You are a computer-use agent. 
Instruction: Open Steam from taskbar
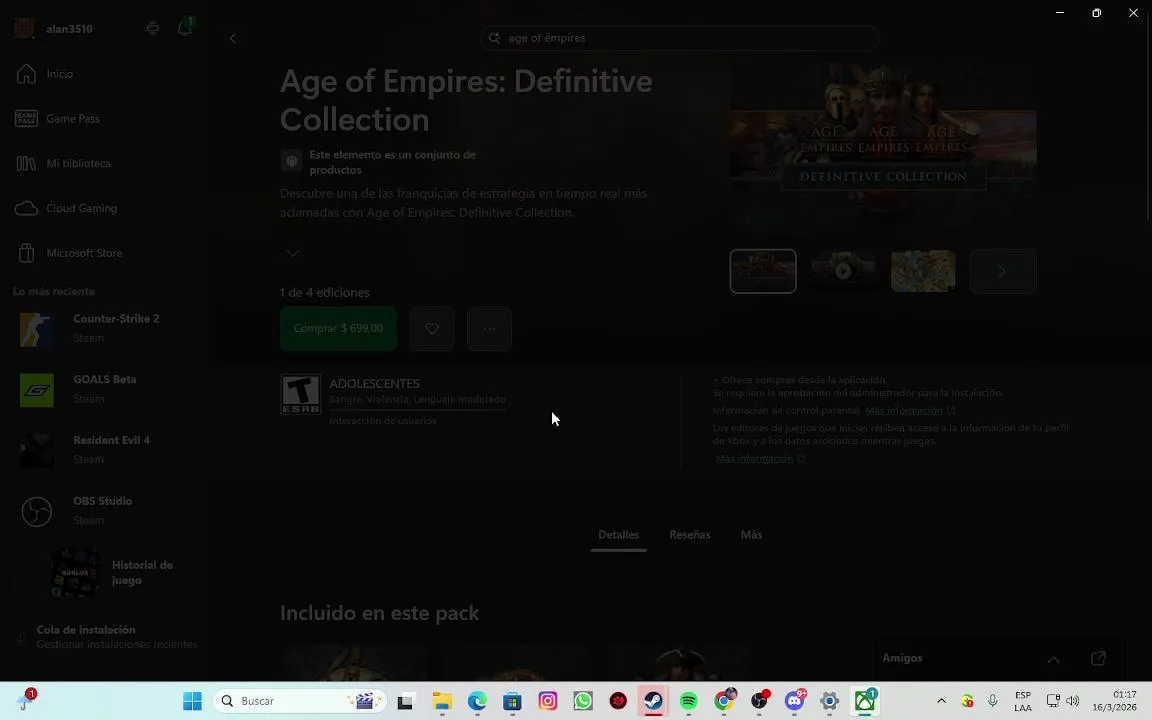(653, 701)
